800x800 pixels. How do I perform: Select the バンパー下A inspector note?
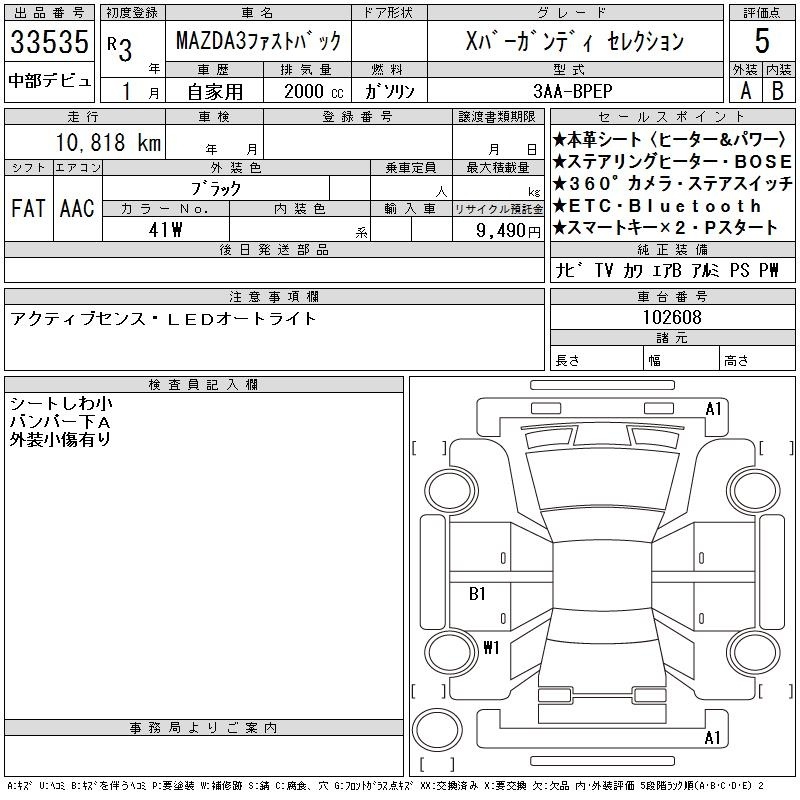(x=60, y=421)
